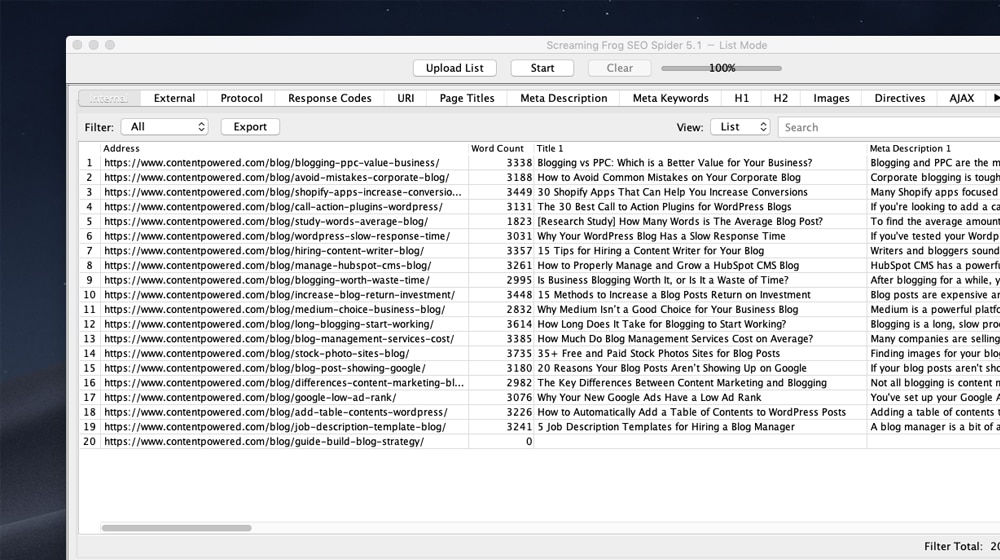Select the hiring-content-writer-blog URL

point(264,251)
